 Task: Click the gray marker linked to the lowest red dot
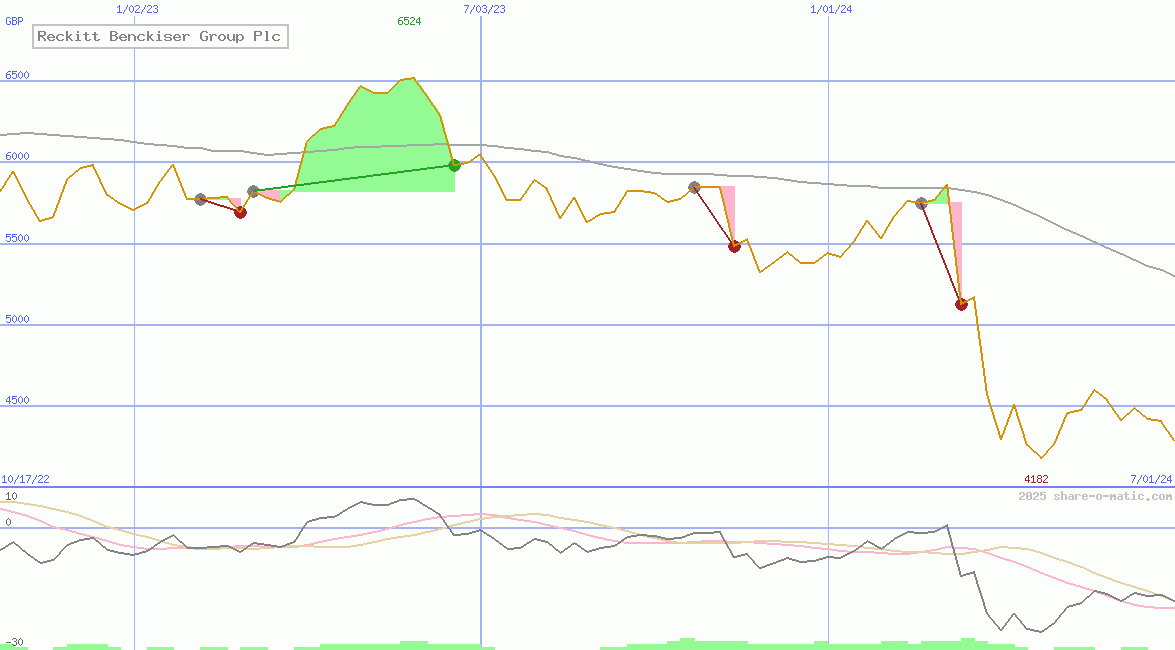[921, 203]
